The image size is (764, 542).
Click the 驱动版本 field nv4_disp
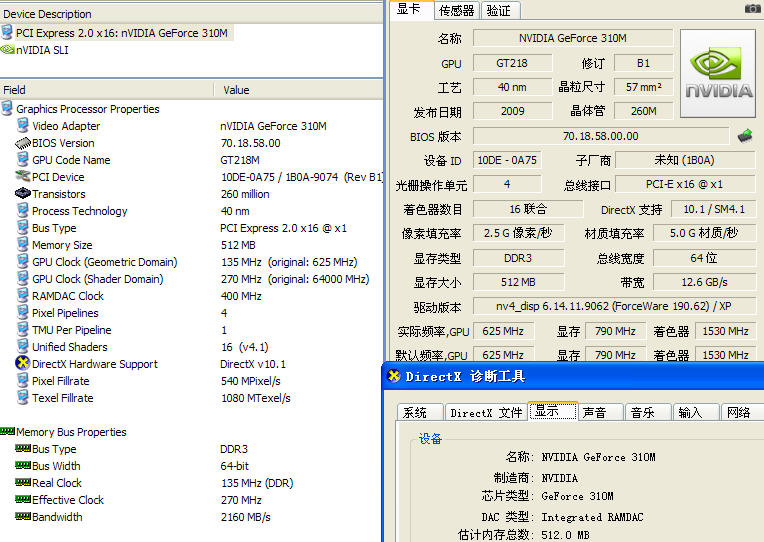click(x=614, y=306)
